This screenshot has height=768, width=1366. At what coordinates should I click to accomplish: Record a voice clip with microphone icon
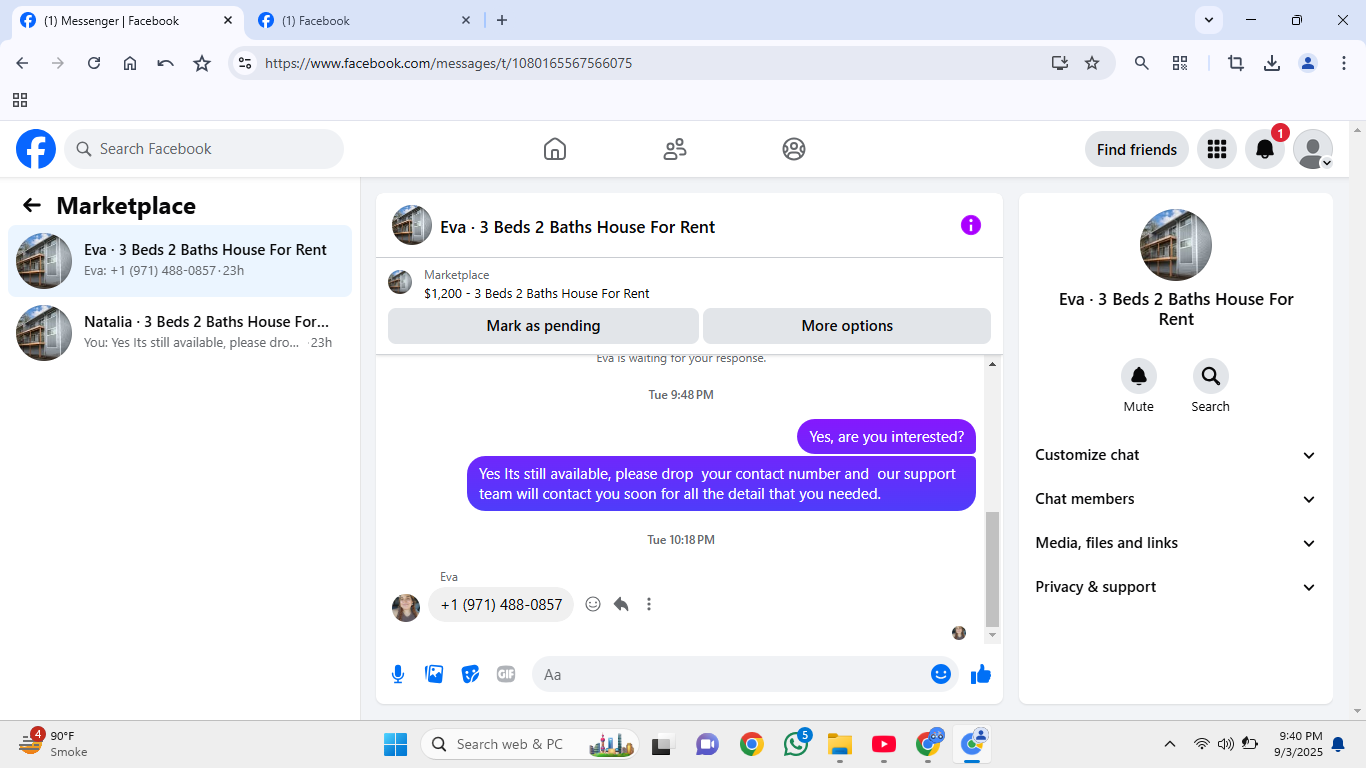coord(398,674)
